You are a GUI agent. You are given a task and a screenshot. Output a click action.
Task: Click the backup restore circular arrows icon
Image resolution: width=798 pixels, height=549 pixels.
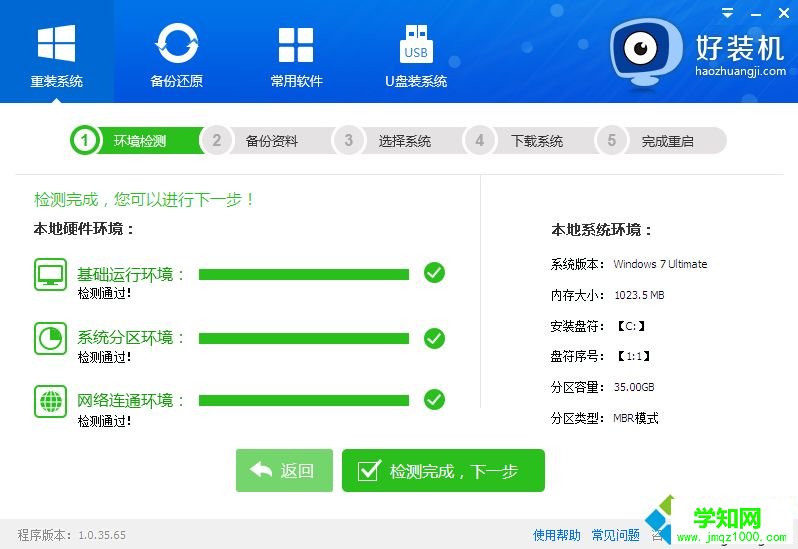[x=177, y=44]
